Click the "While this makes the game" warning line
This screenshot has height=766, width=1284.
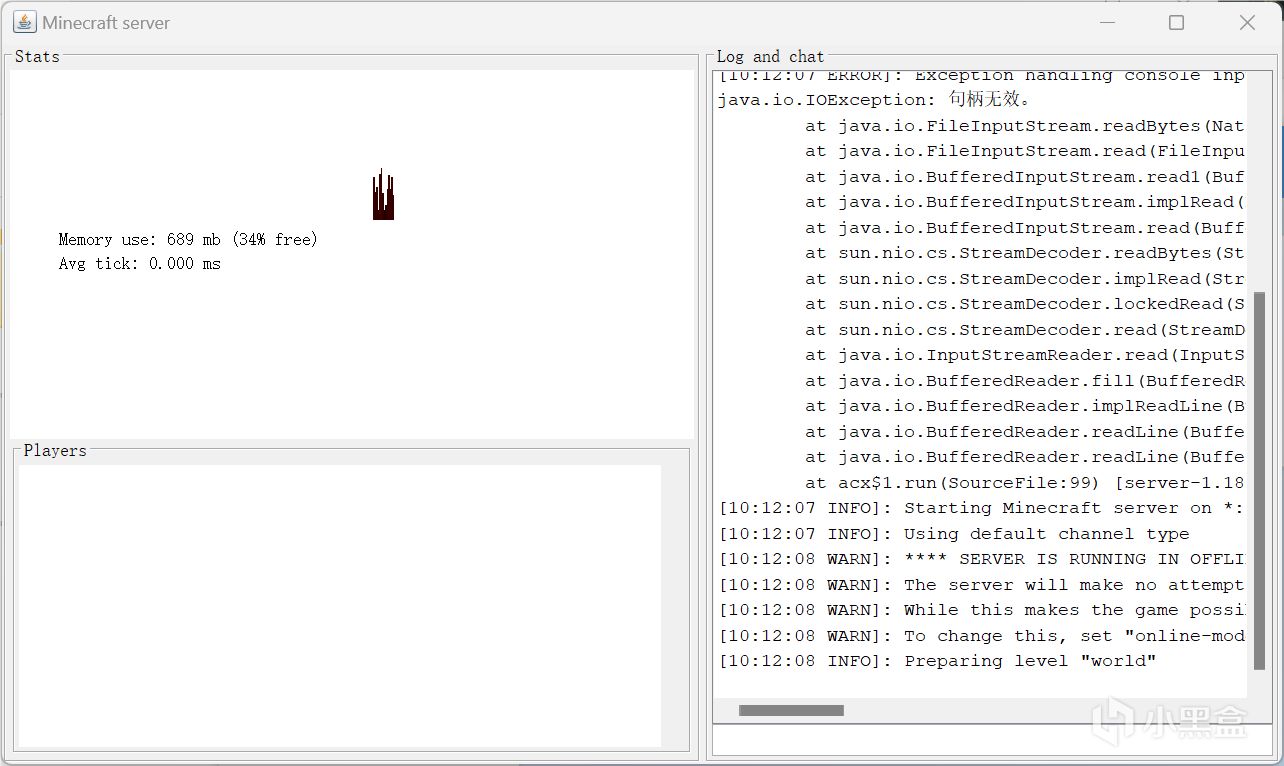[982, 610]
